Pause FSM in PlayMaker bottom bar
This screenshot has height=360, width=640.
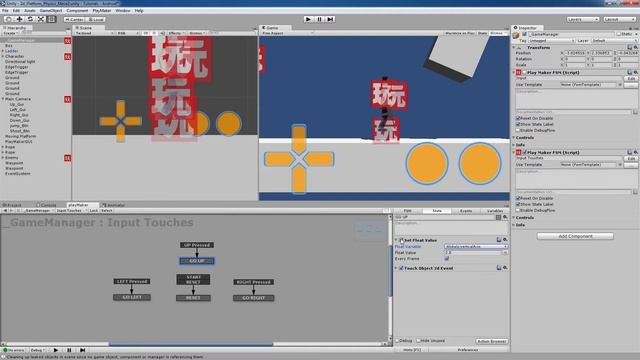[x=69, y=350]
